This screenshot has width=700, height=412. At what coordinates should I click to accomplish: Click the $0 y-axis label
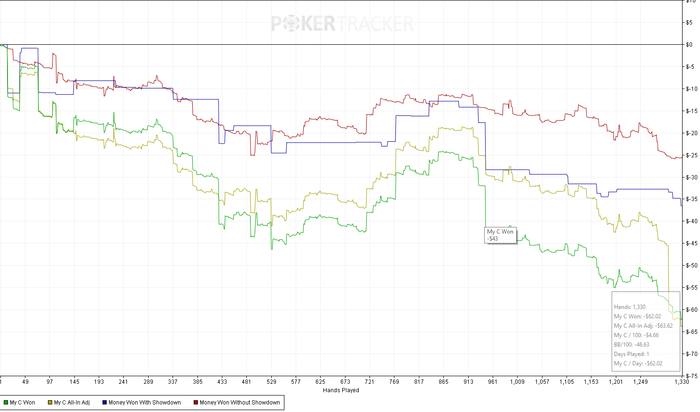(689, 44)
